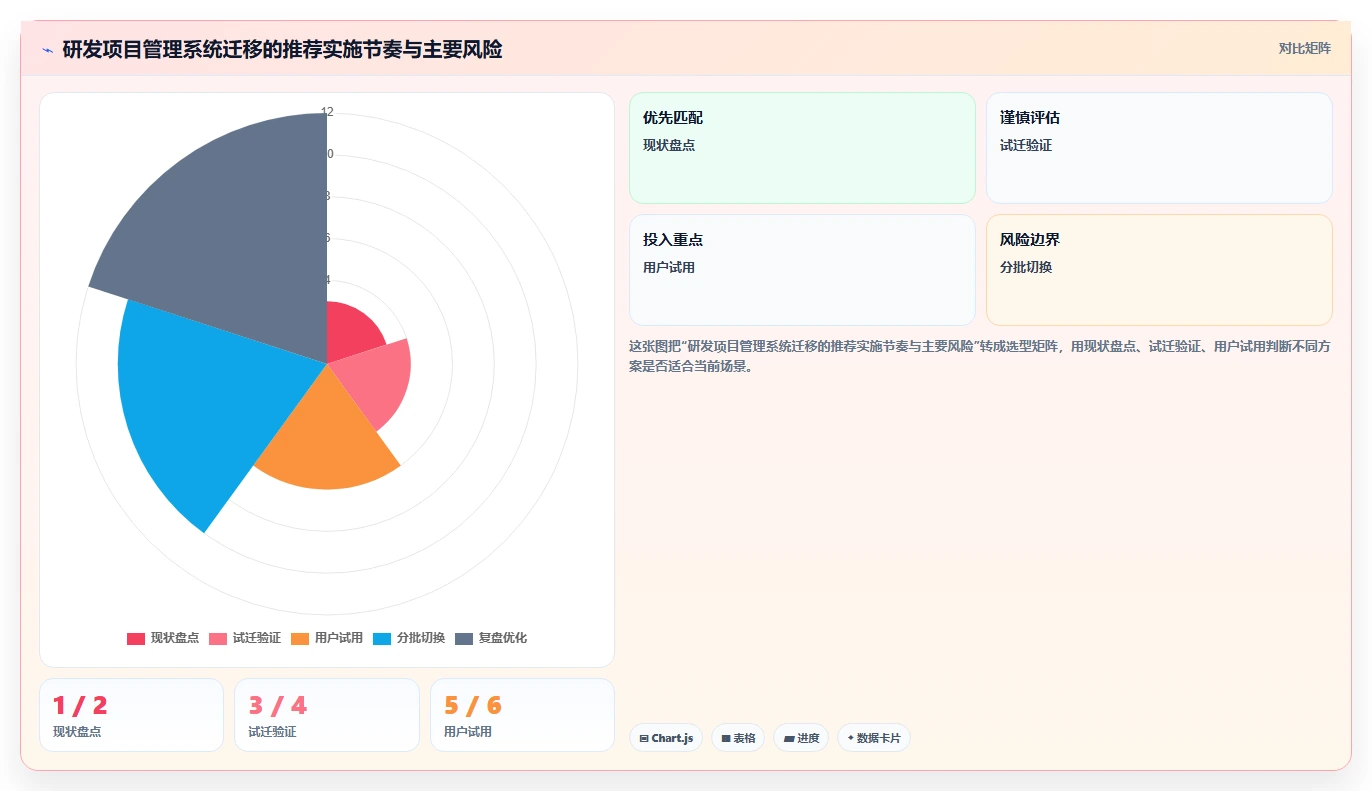Select the 风险边界 card
1372x791 pixels.
coord(1159,270)
